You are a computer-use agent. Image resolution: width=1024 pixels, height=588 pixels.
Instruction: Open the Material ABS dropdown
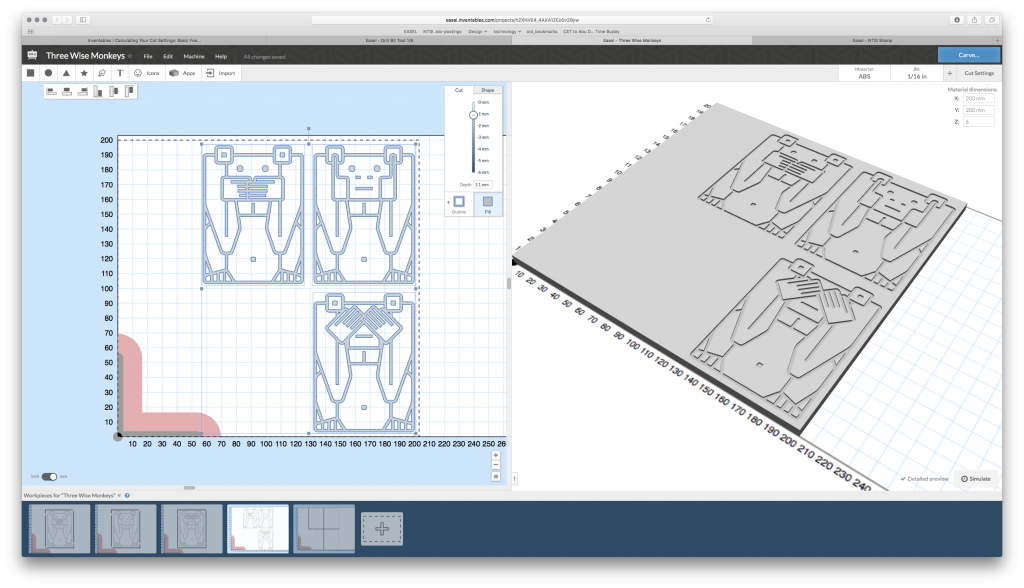tap(865, 73)
